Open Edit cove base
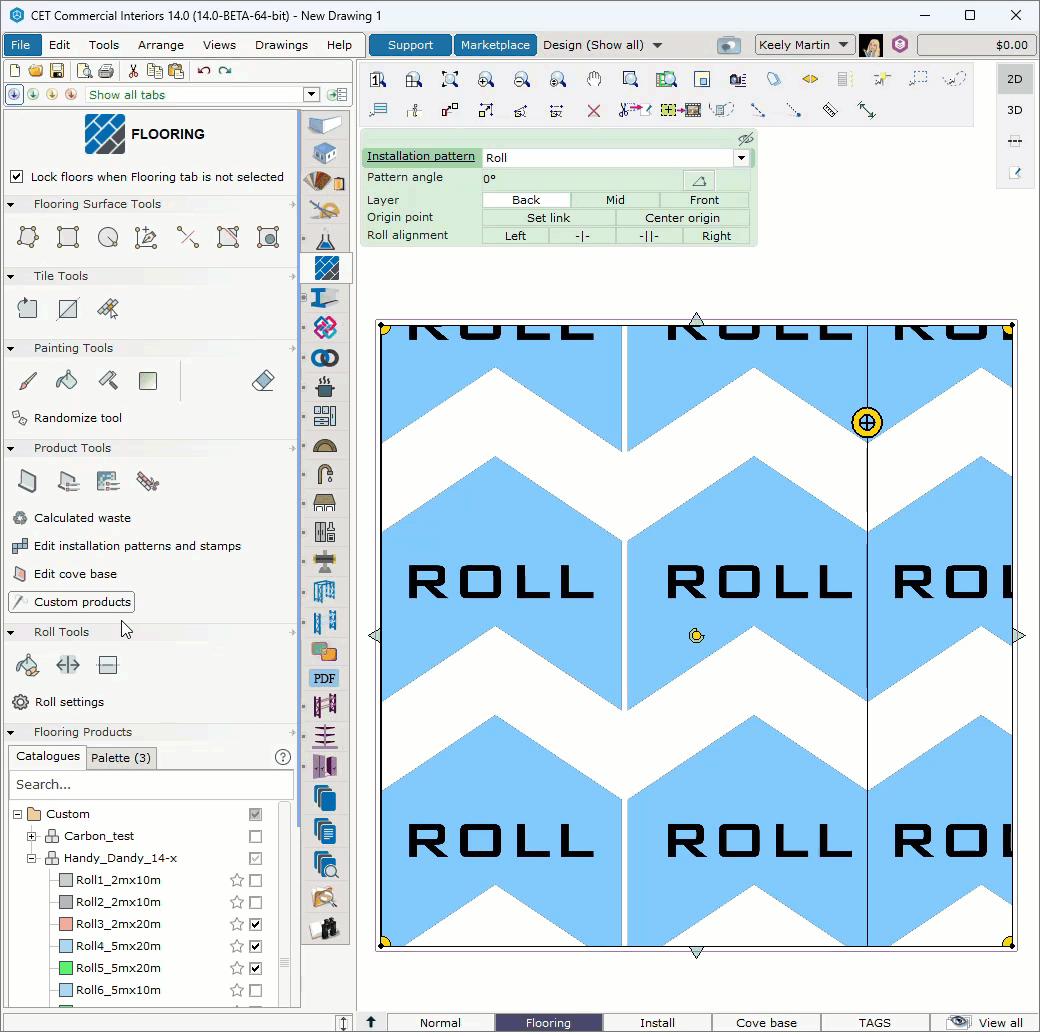Image resolution: width=1040 pixels, height=1032 pixels. pyautogui.click(x=65, y=574)
